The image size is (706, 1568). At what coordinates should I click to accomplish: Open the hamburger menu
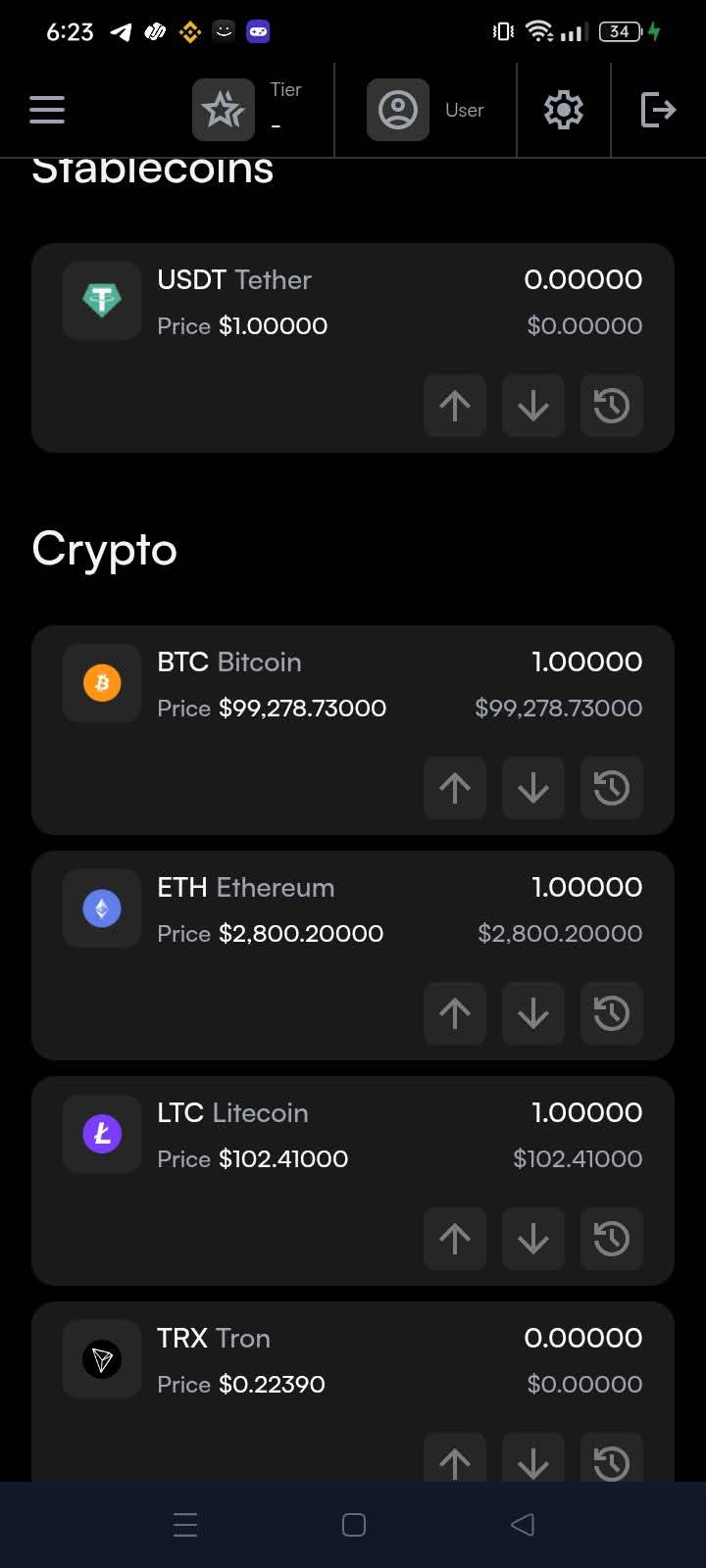point(47,110)
